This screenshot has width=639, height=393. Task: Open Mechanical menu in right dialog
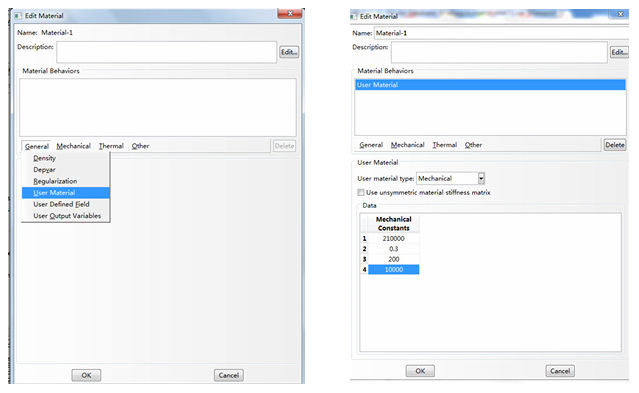[x=408, y=145]
